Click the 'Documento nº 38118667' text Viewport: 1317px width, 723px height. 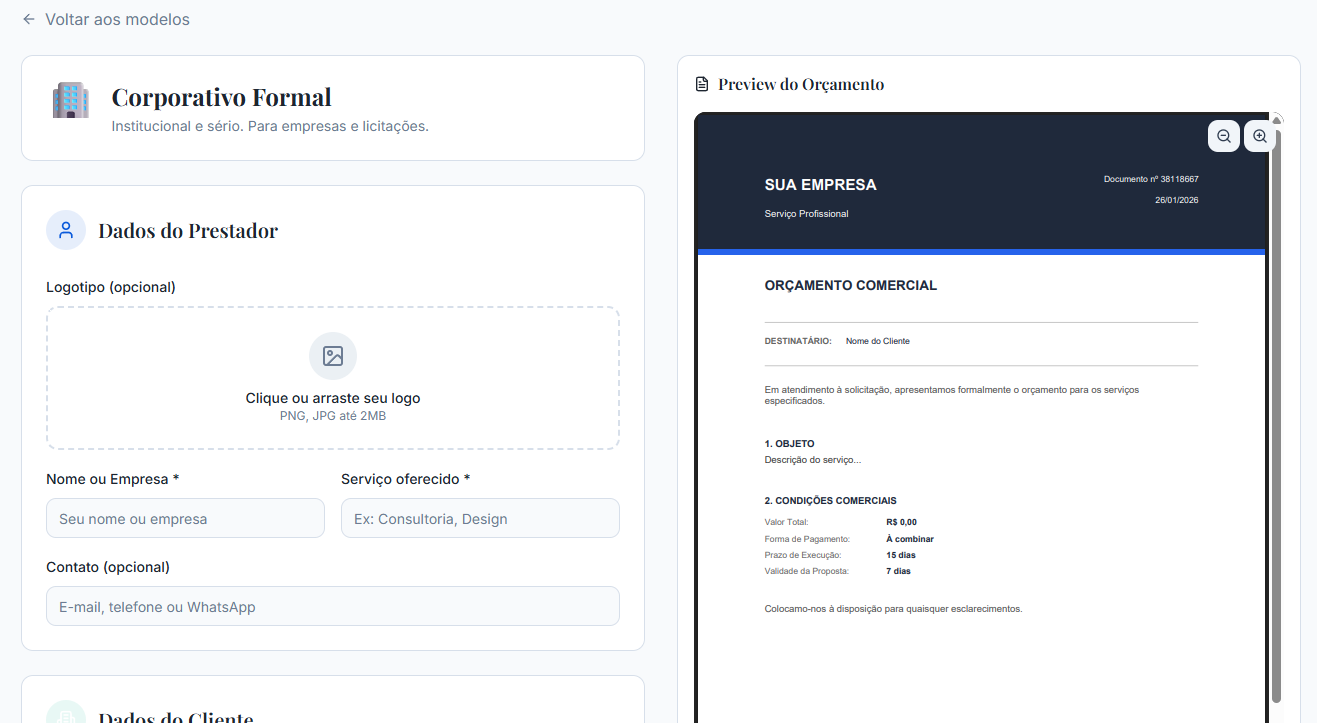1151,179
